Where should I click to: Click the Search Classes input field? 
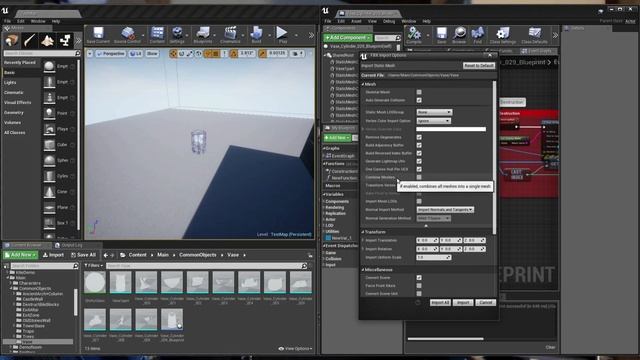[x=42, y=53]
